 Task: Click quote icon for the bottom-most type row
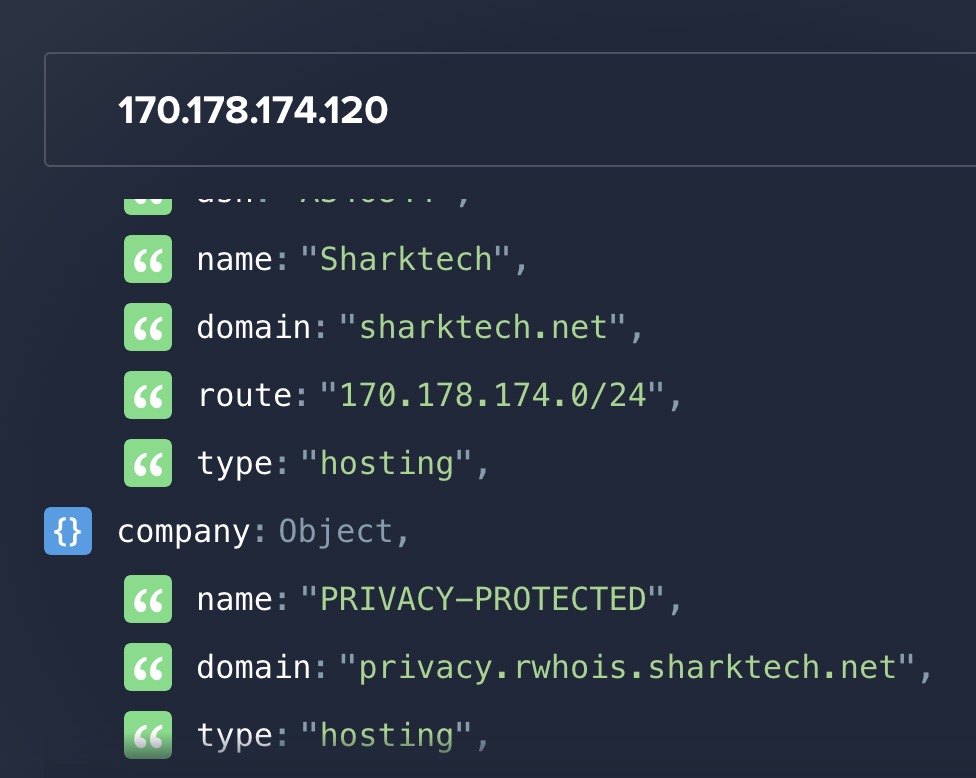tap(148, 736)
